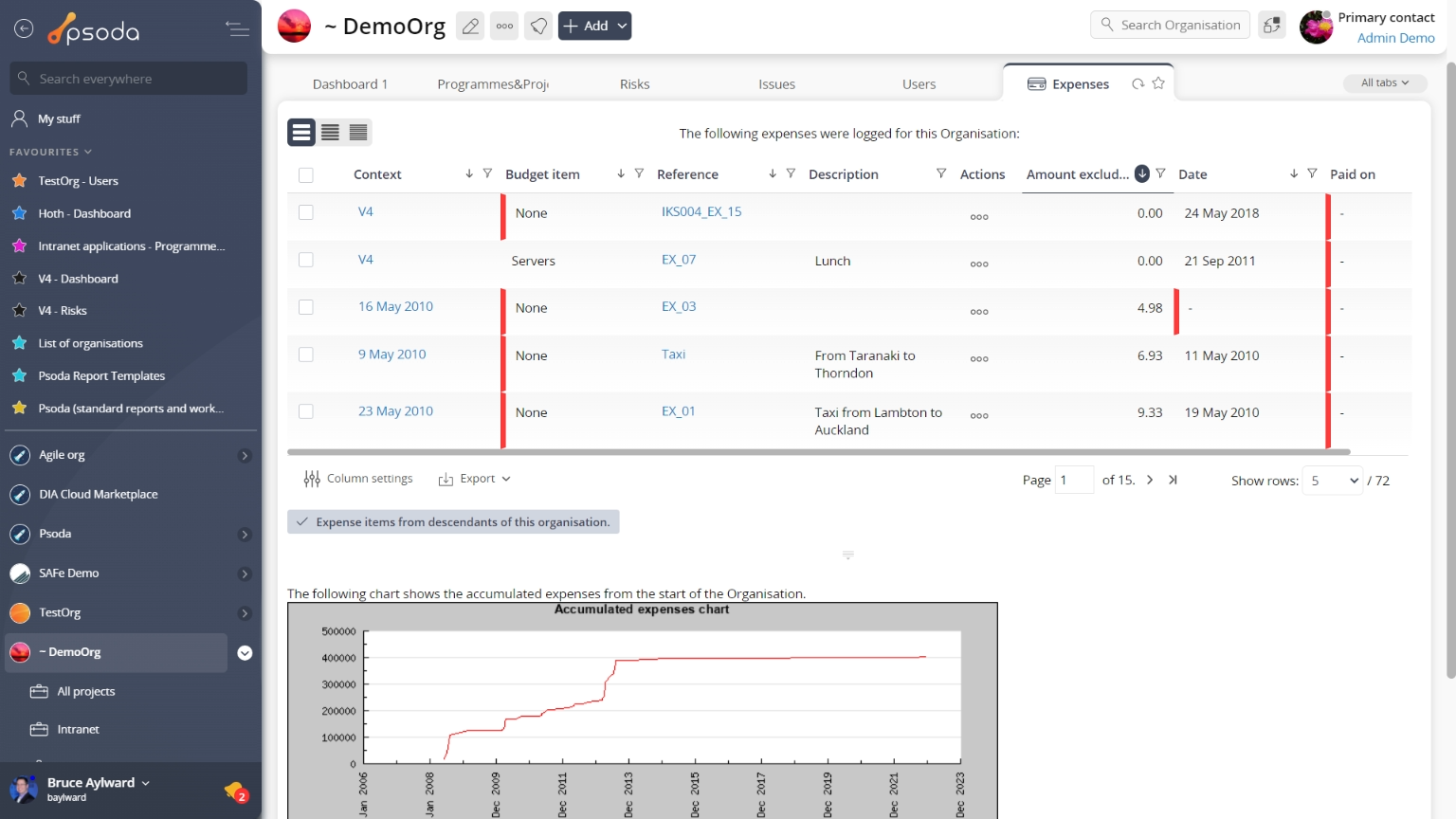Click the pencil edit icon beside DemoOrg
The width and height of the screenshot is (1456, 819).
470,26
